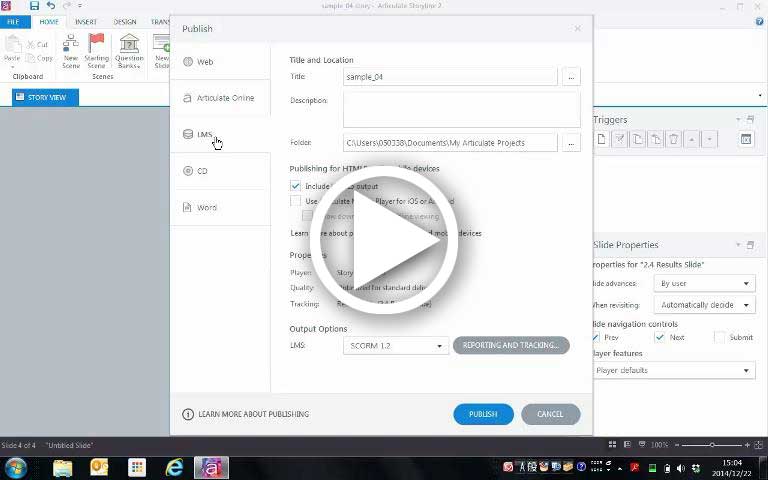Browse for folder using the Folder ellipsis button
This screenshot has width=768, height=480.
(571, 143)
